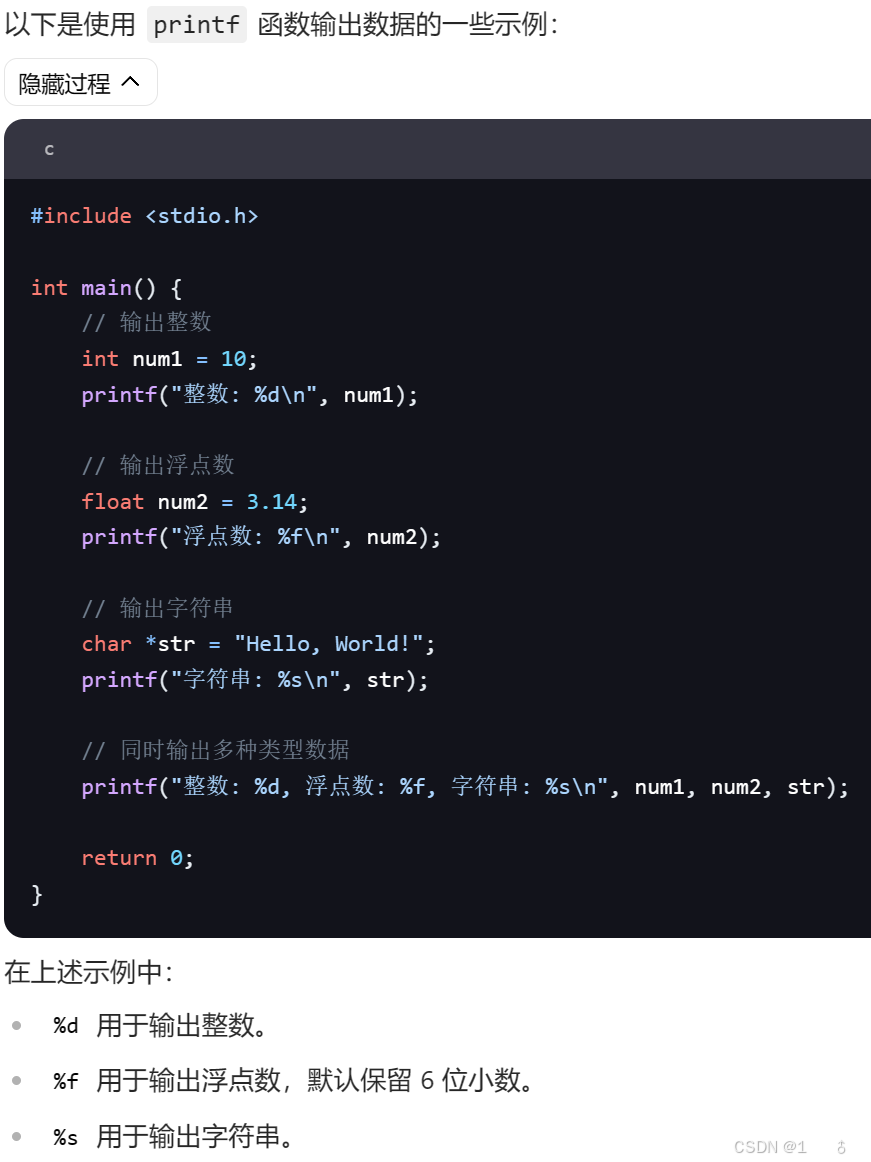Click the CSDN watermark text at bottom right
This screenshot has width=871, height=1162.
click(x=770, y=1147)
